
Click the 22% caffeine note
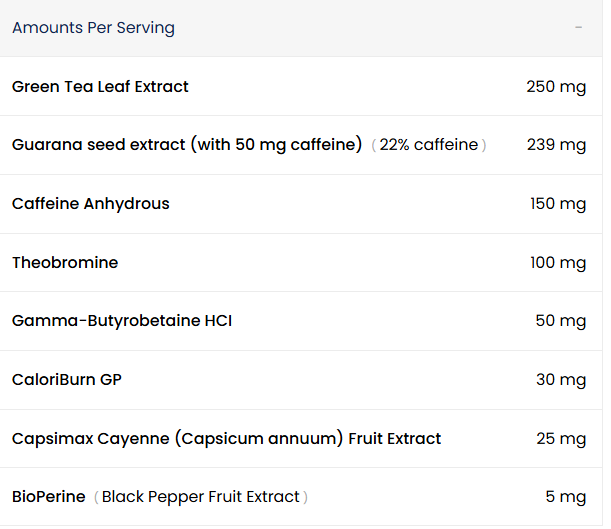pos(428,145)
